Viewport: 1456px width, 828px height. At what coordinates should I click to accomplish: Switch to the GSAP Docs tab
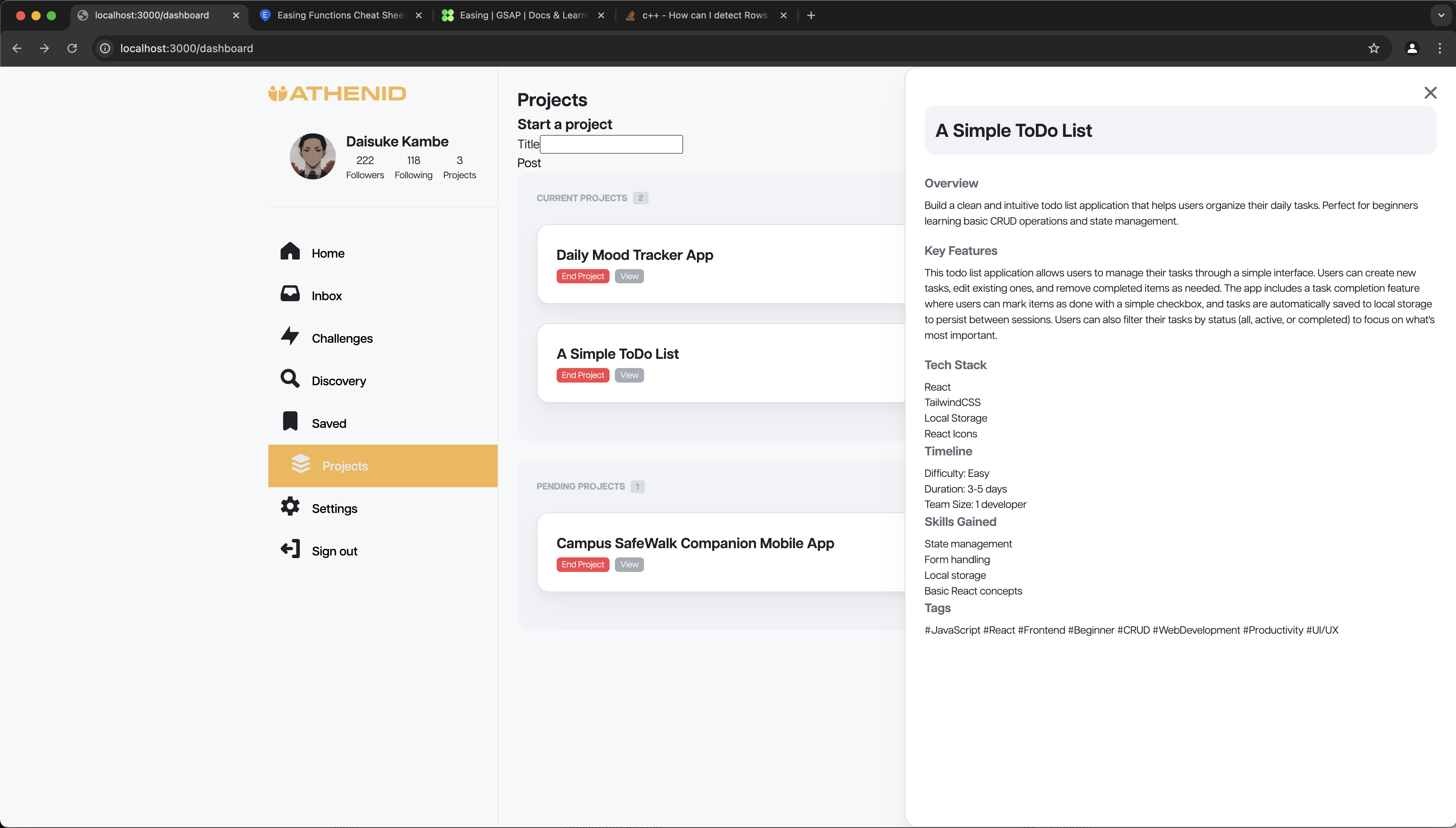[522, 15]
